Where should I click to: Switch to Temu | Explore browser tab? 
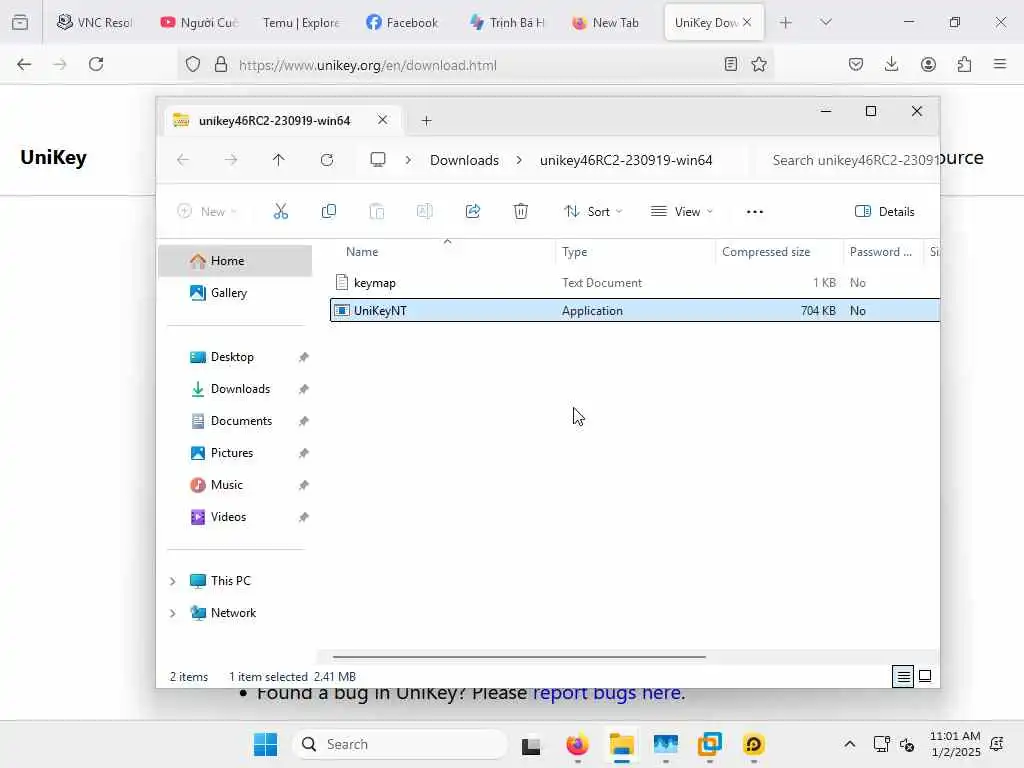tap(301, 22)
